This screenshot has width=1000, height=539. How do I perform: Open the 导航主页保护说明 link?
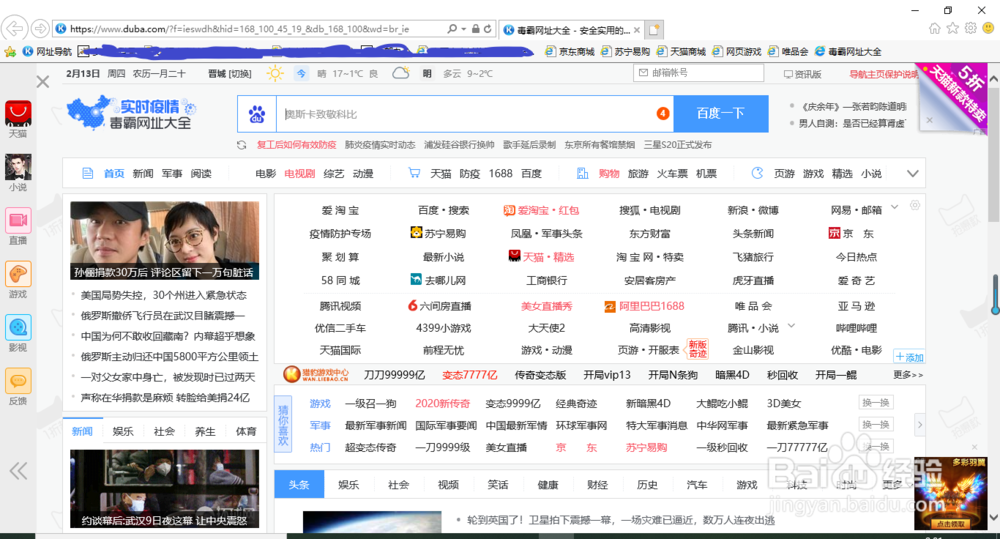[885, 74]
